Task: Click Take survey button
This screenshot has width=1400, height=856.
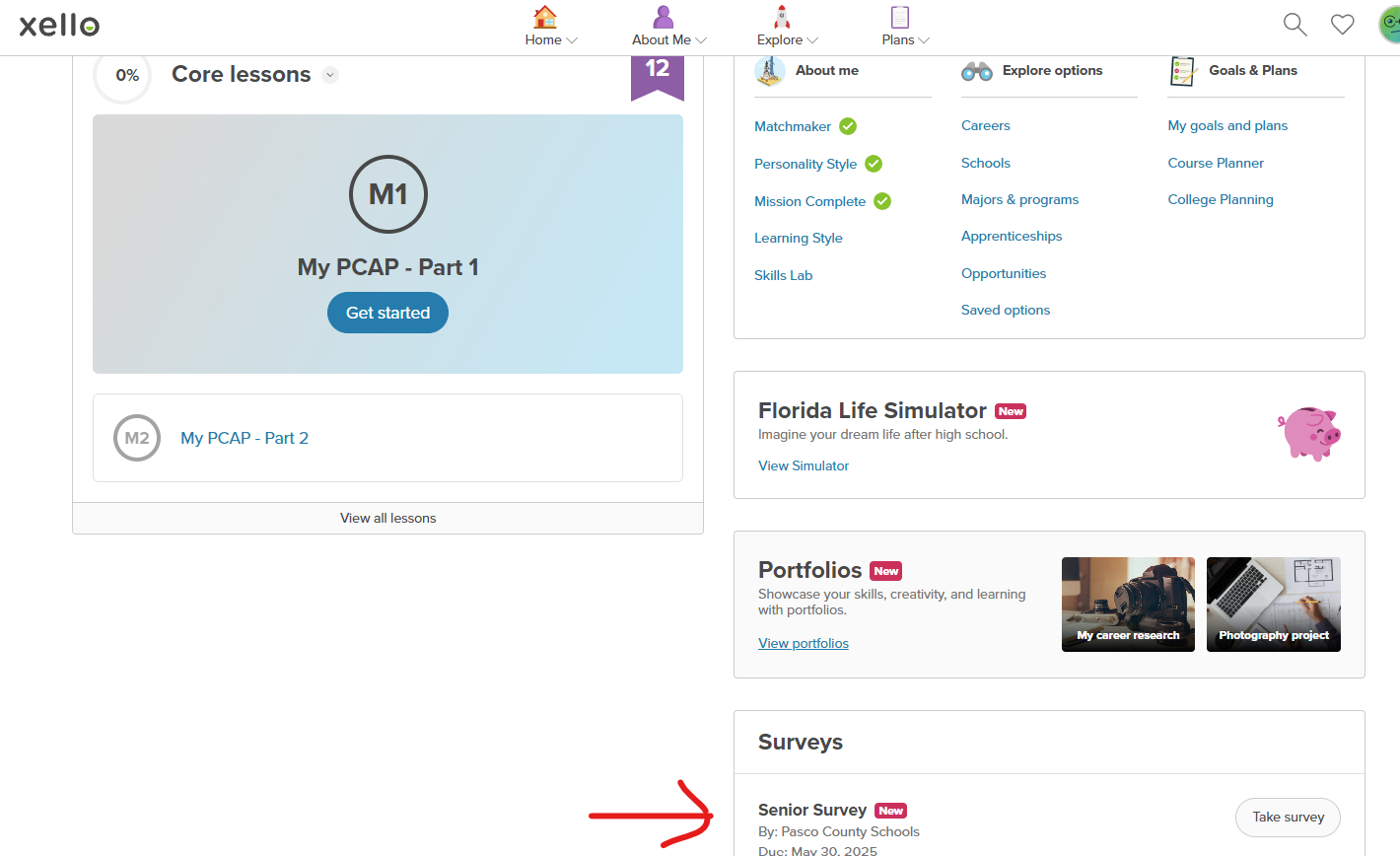Action: [x=1288, y=817]
